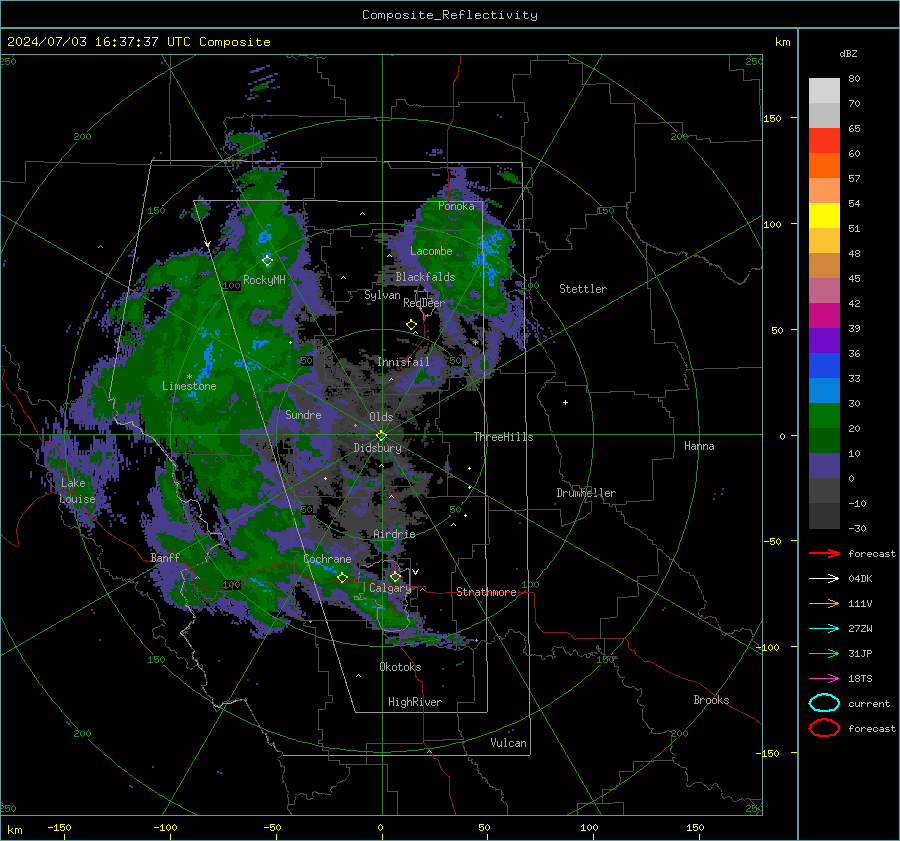Click the Olds label
Viewport: 900px width, 841px height.
[x=381, y=417]
